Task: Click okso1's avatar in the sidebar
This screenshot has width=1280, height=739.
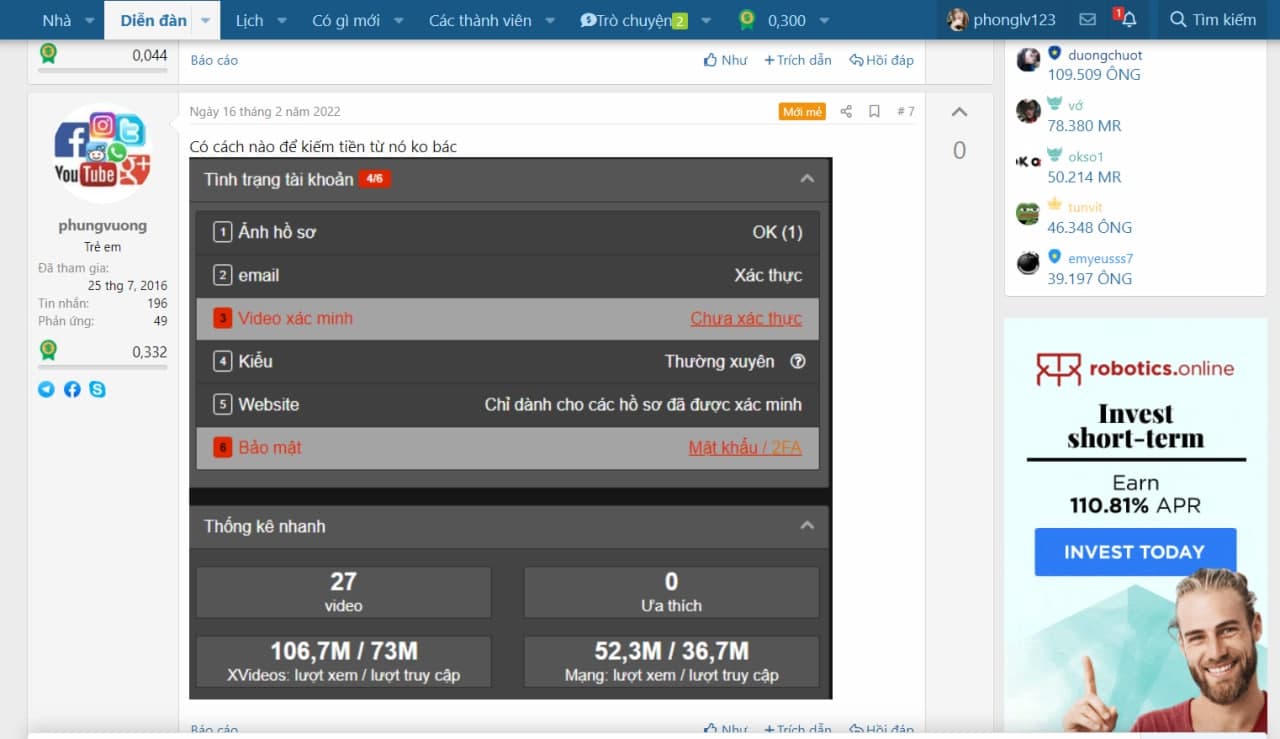Action: tap(1028, 162)
